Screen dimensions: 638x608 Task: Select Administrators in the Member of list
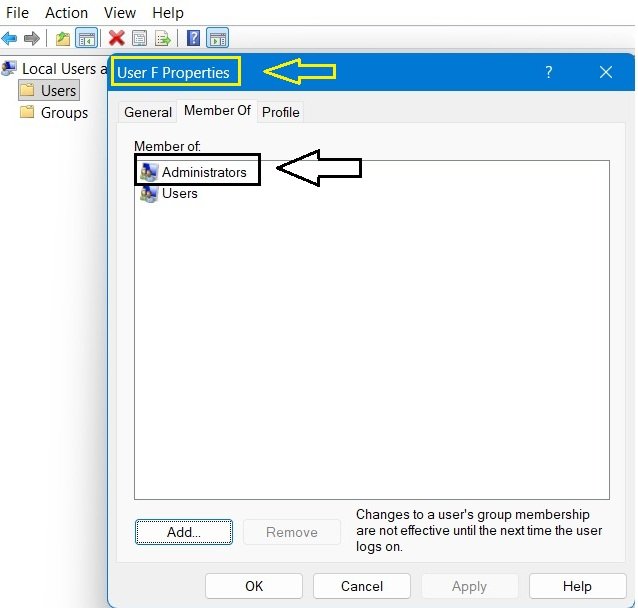click(x=193, y=172)
